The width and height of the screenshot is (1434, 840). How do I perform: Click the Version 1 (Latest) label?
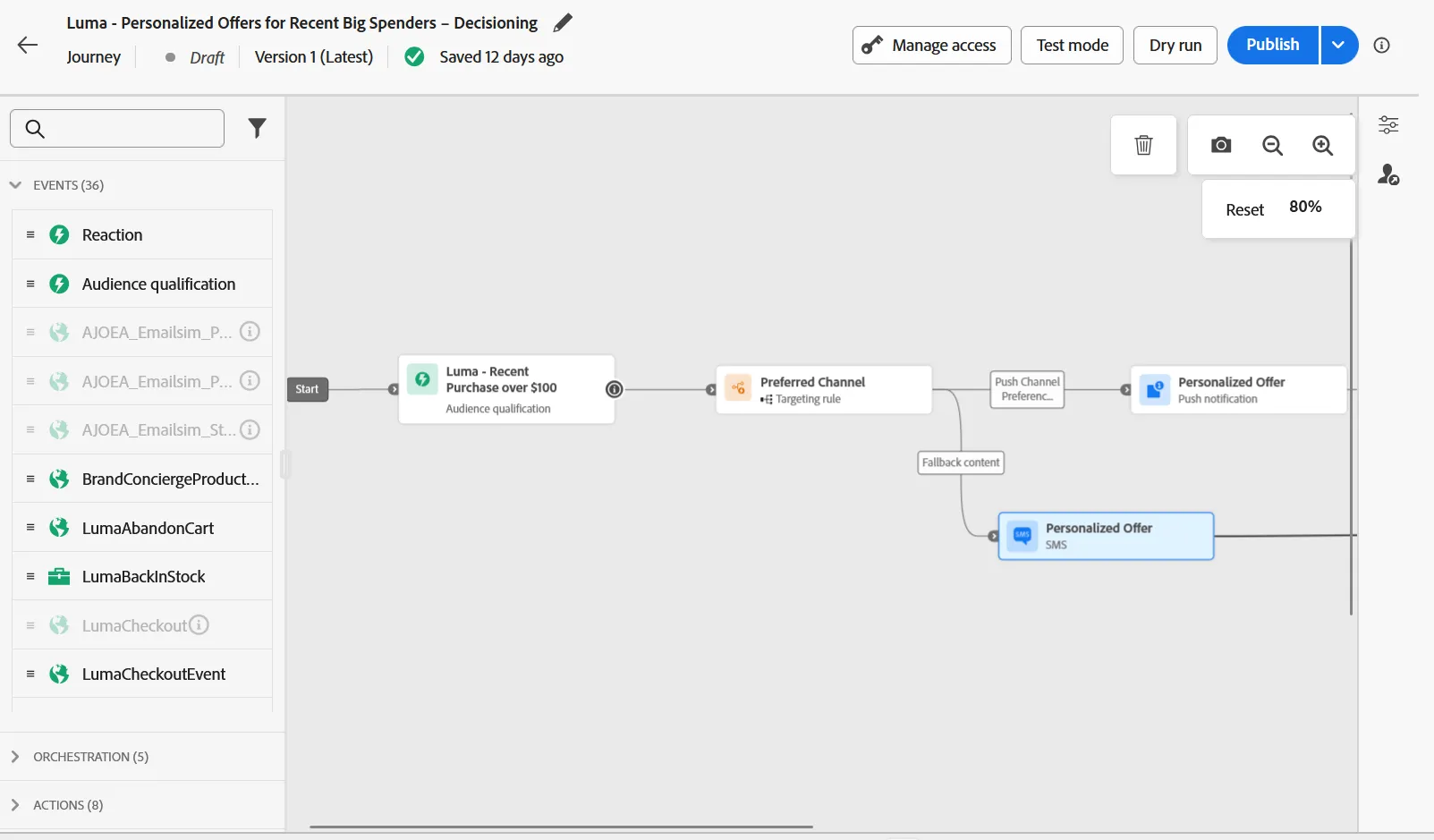tap(314, 57)
